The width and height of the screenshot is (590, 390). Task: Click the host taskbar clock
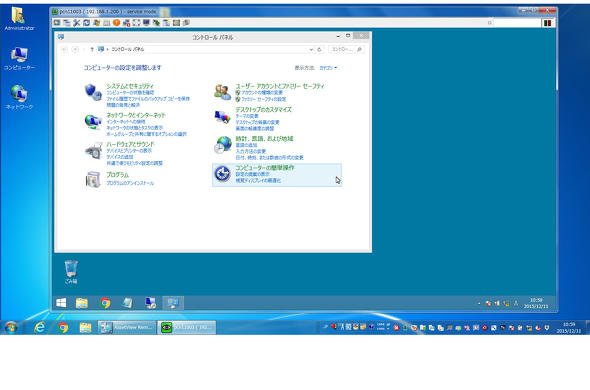point(569,328)
